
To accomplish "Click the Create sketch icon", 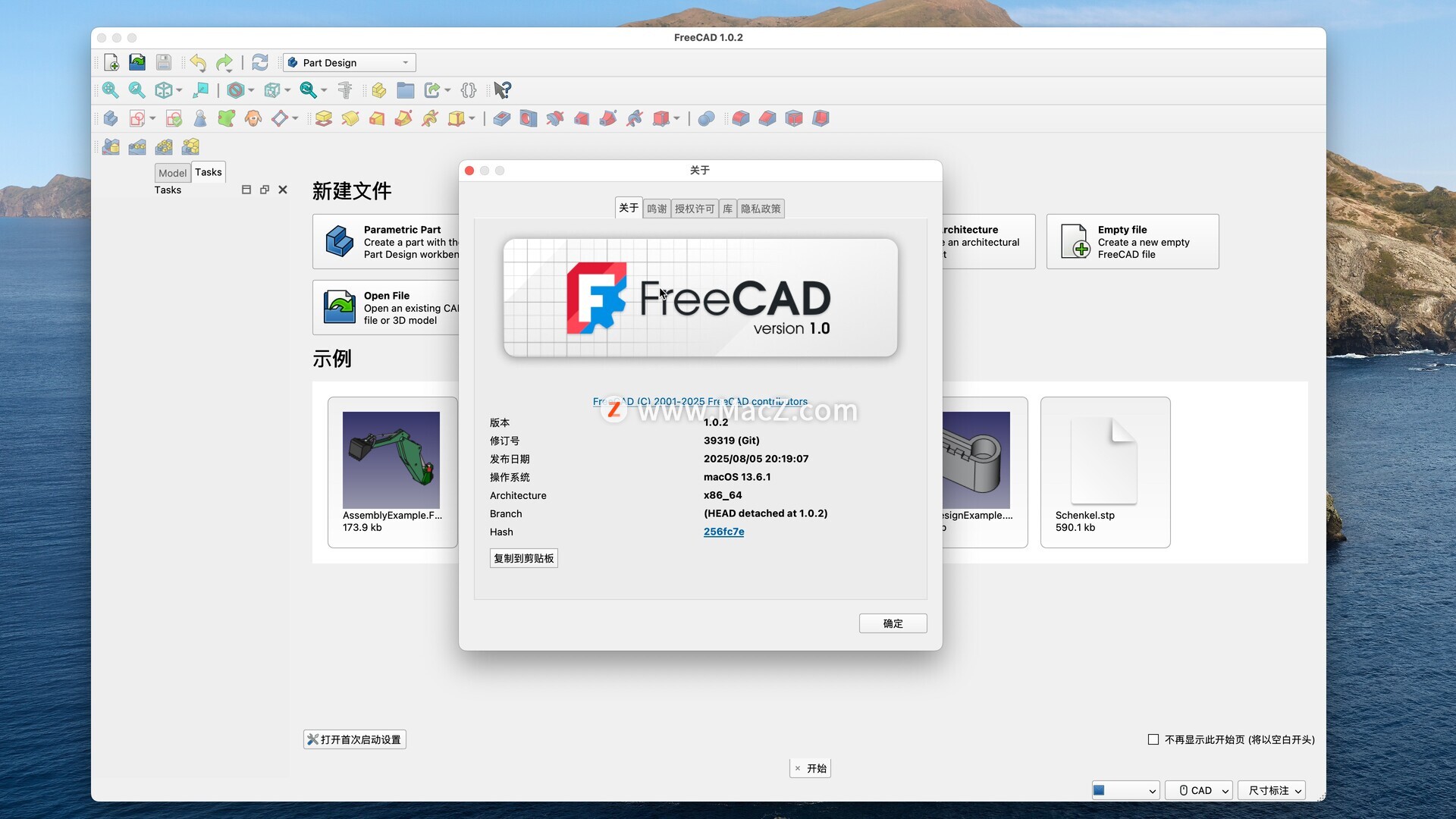I will coord(137,118).
